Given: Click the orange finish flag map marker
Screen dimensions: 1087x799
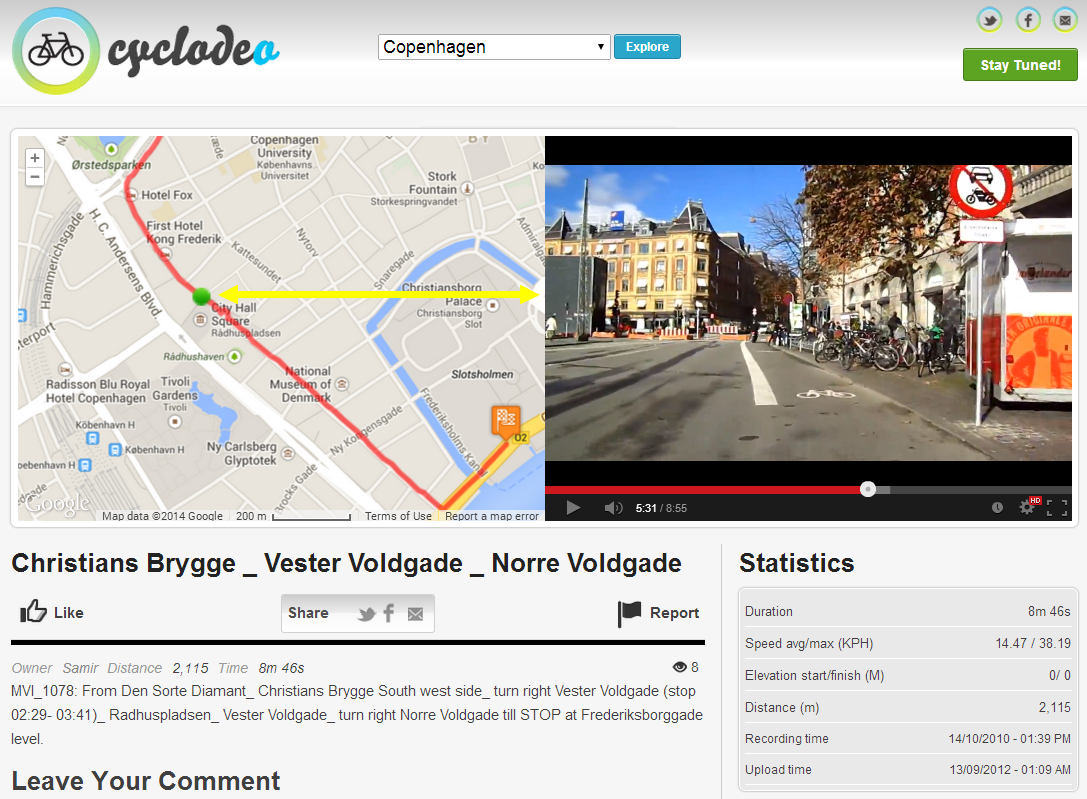Looking at the screenshot, I should click(506, 420).
